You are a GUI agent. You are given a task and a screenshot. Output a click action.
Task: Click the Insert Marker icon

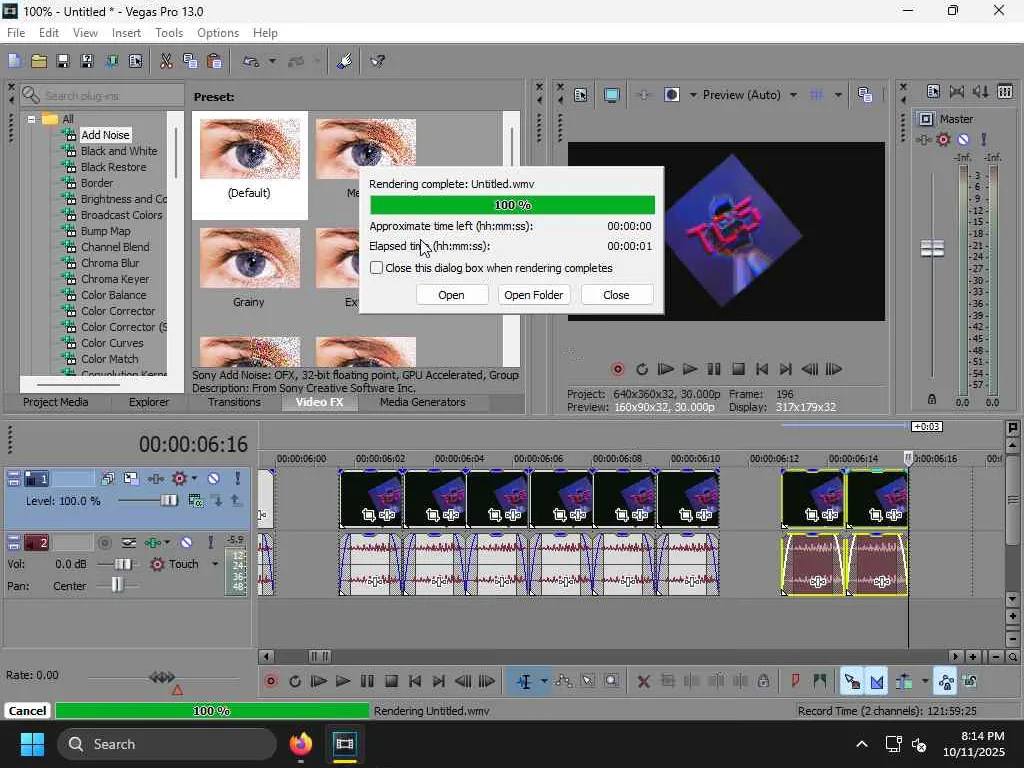click(795, 682)
